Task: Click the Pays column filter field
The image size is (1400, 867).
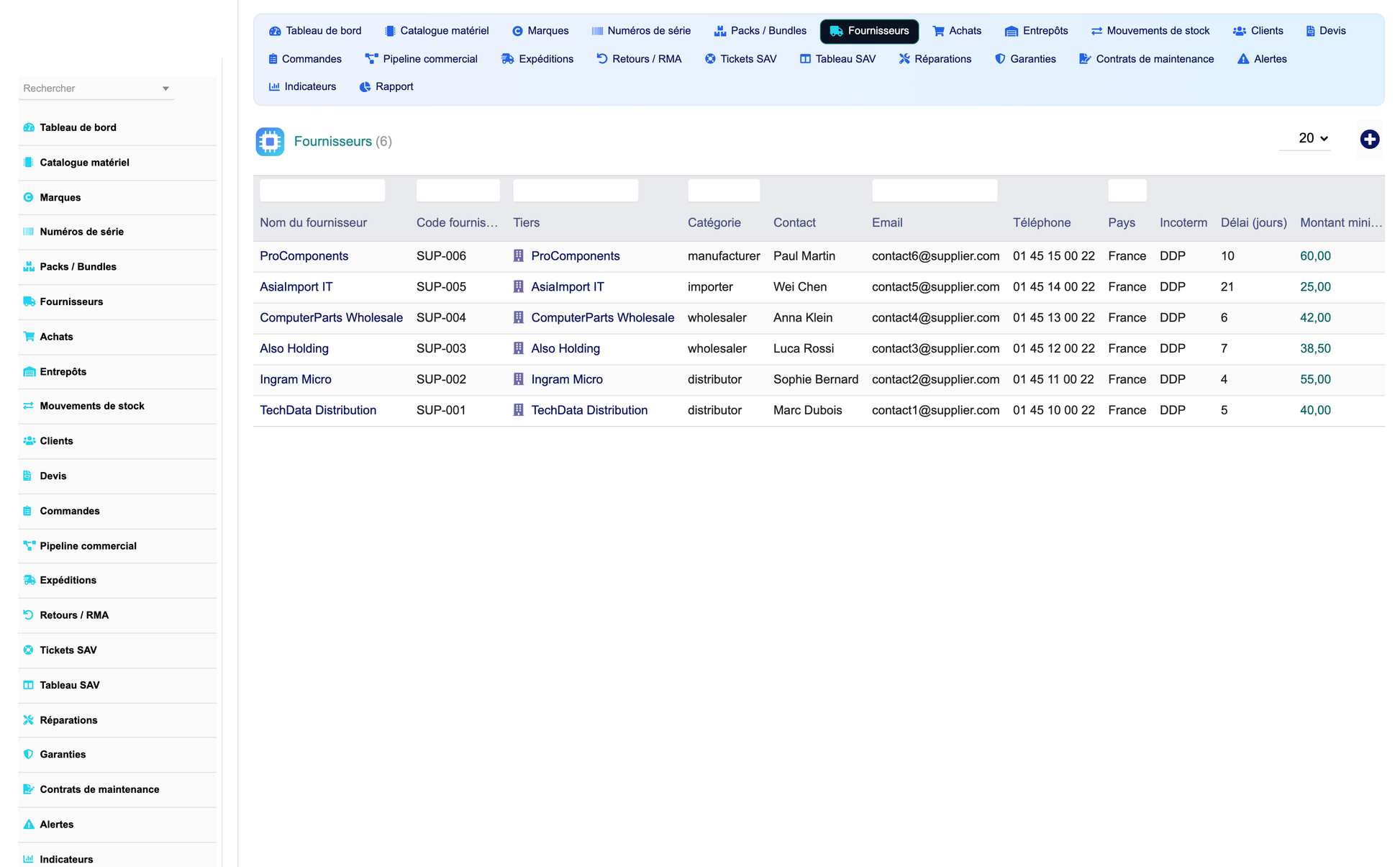Action: (1127, 191)
